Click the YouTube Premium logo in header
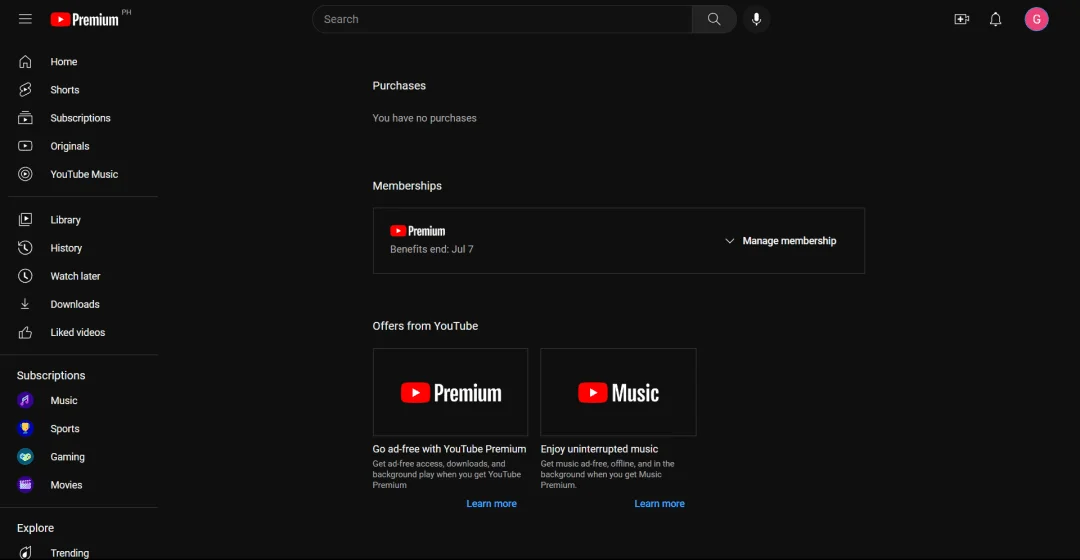1080x560 pixels. point(85,20)
